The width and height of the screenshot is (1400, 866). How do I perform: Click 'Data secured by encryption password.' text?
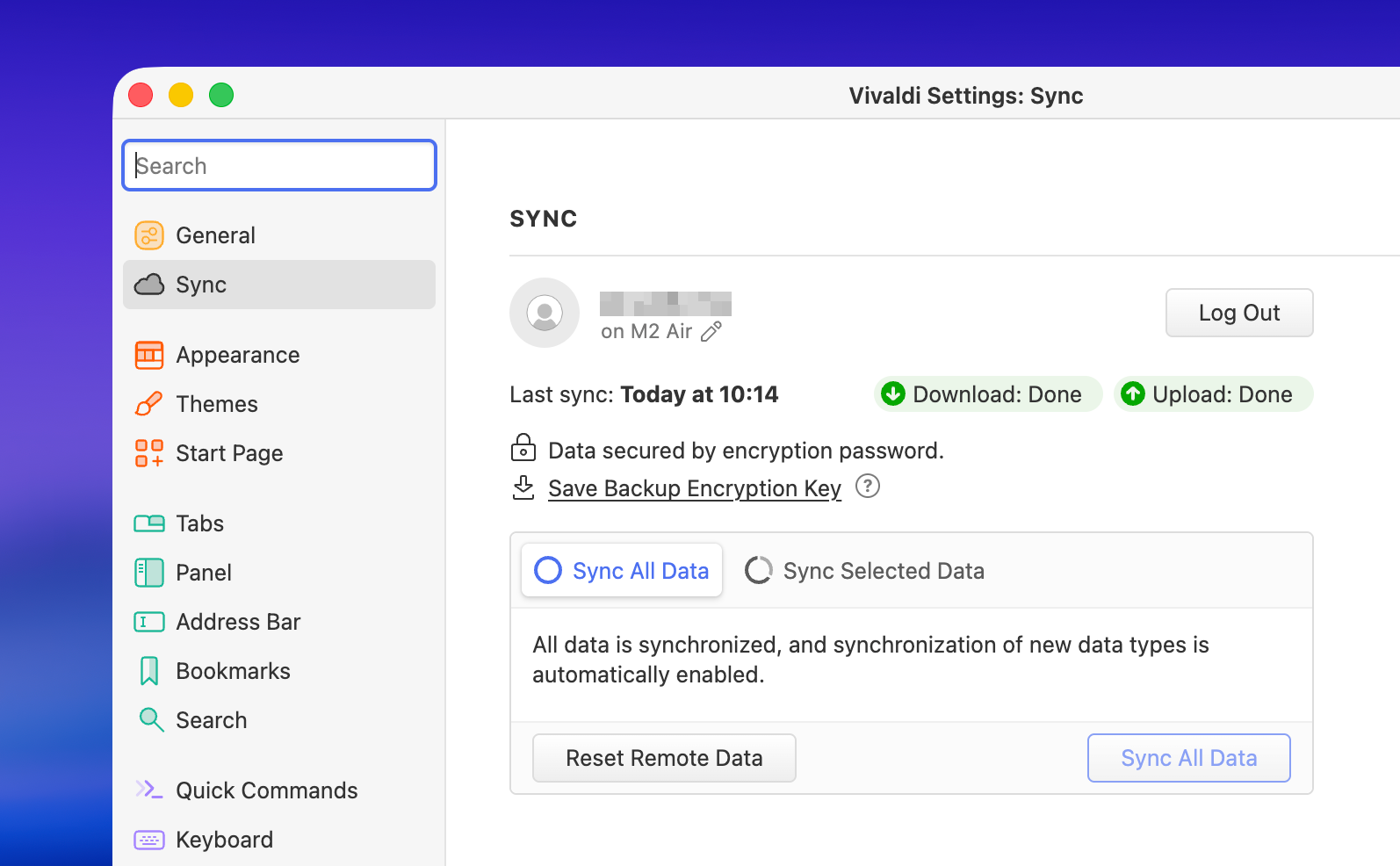click(746, 451)
